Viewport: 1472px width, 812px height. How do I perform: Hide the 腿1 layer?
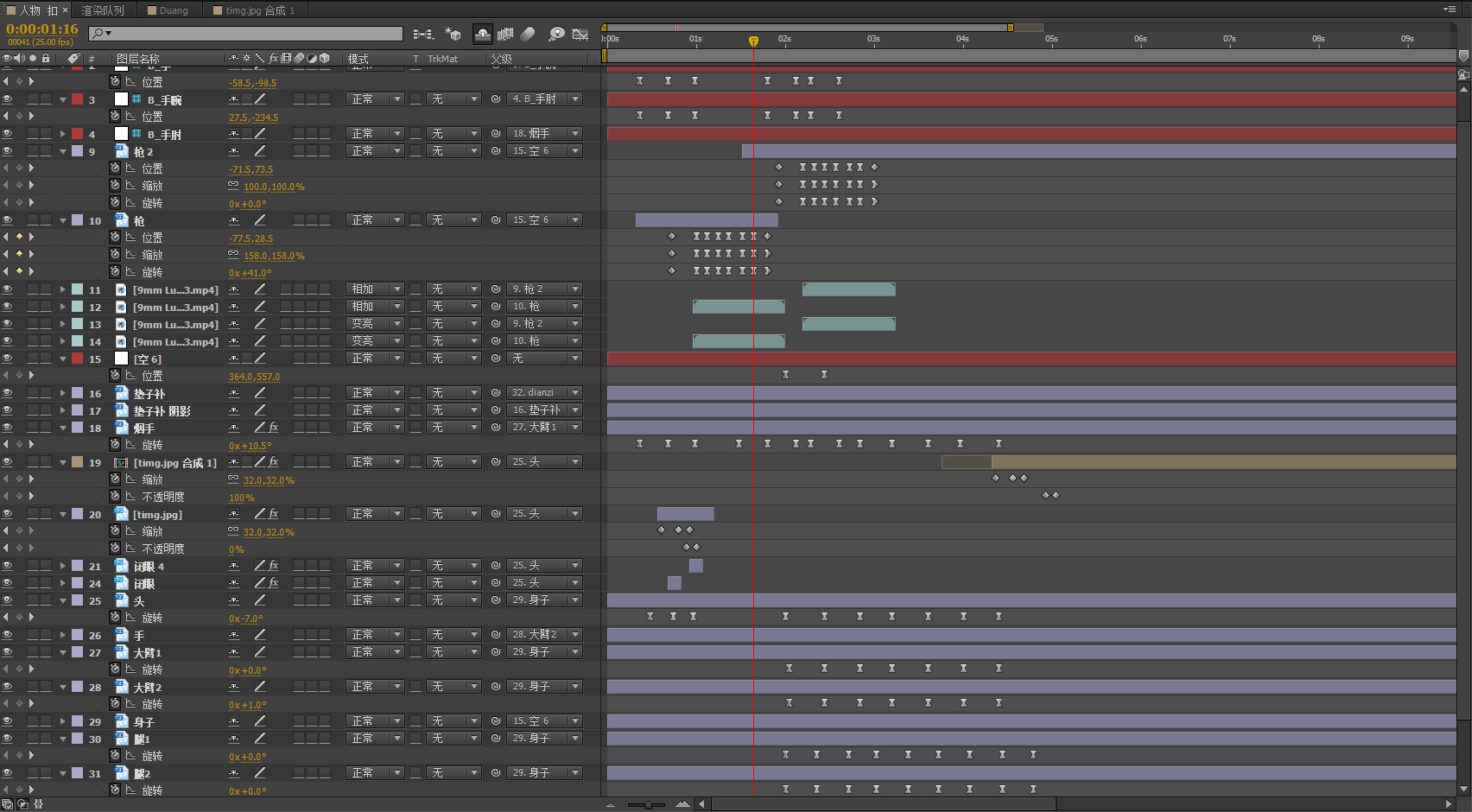click(7, 739)
